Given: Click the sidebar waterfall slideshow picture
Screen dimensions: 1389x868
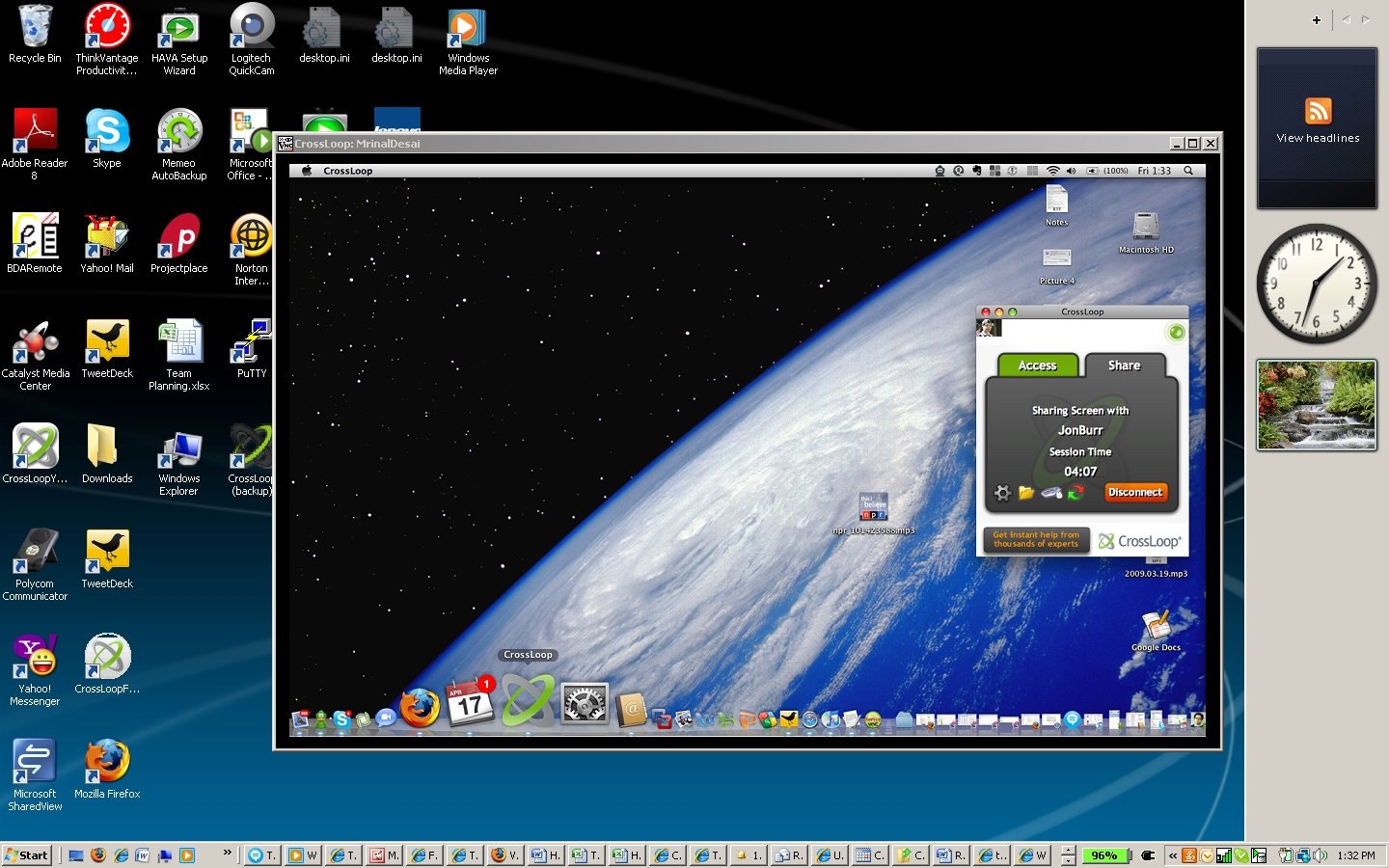Looking at the screenshot, I should point(1317,405).
